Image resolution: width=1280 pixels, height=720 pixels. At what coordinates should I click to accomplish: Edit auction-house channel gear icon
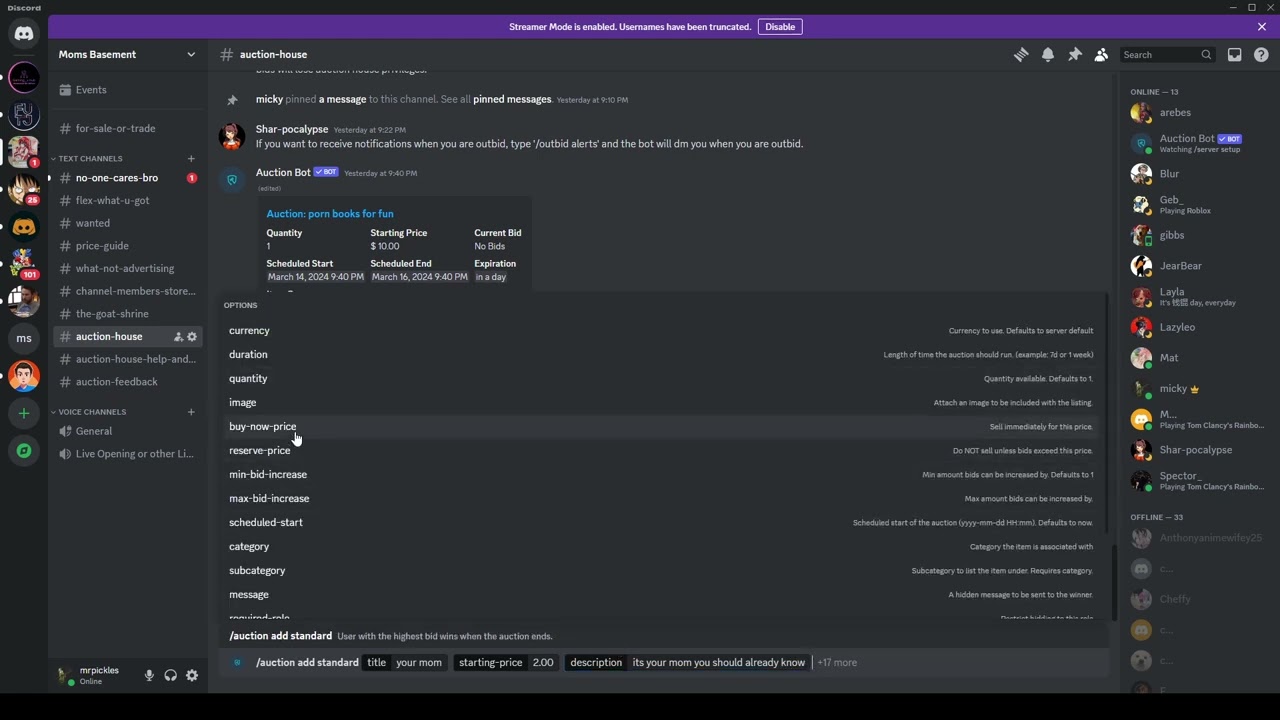pos(192,337)
